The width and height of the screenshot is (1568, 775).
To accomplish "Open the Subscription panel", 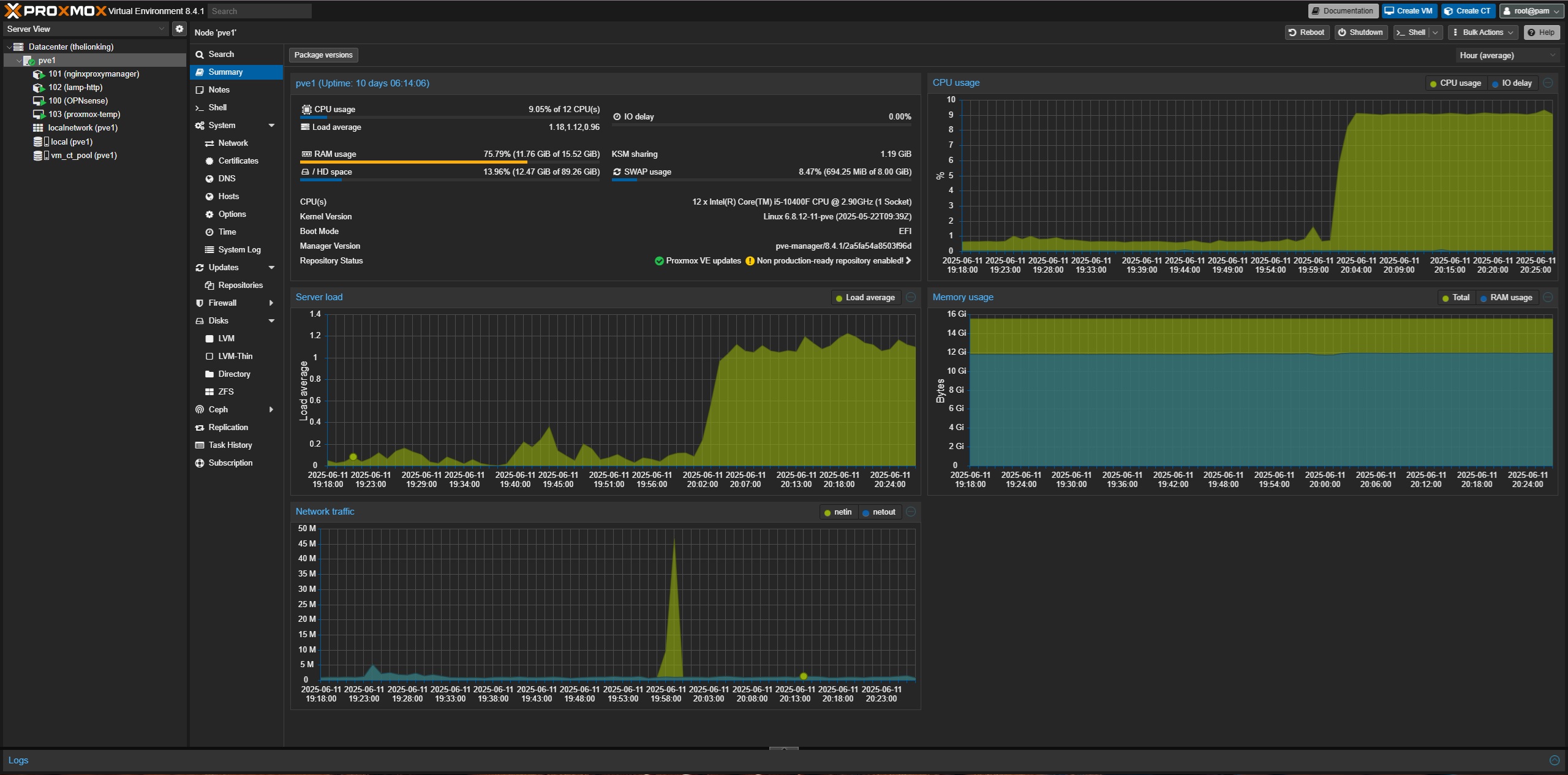I will [x=236, y=463].
